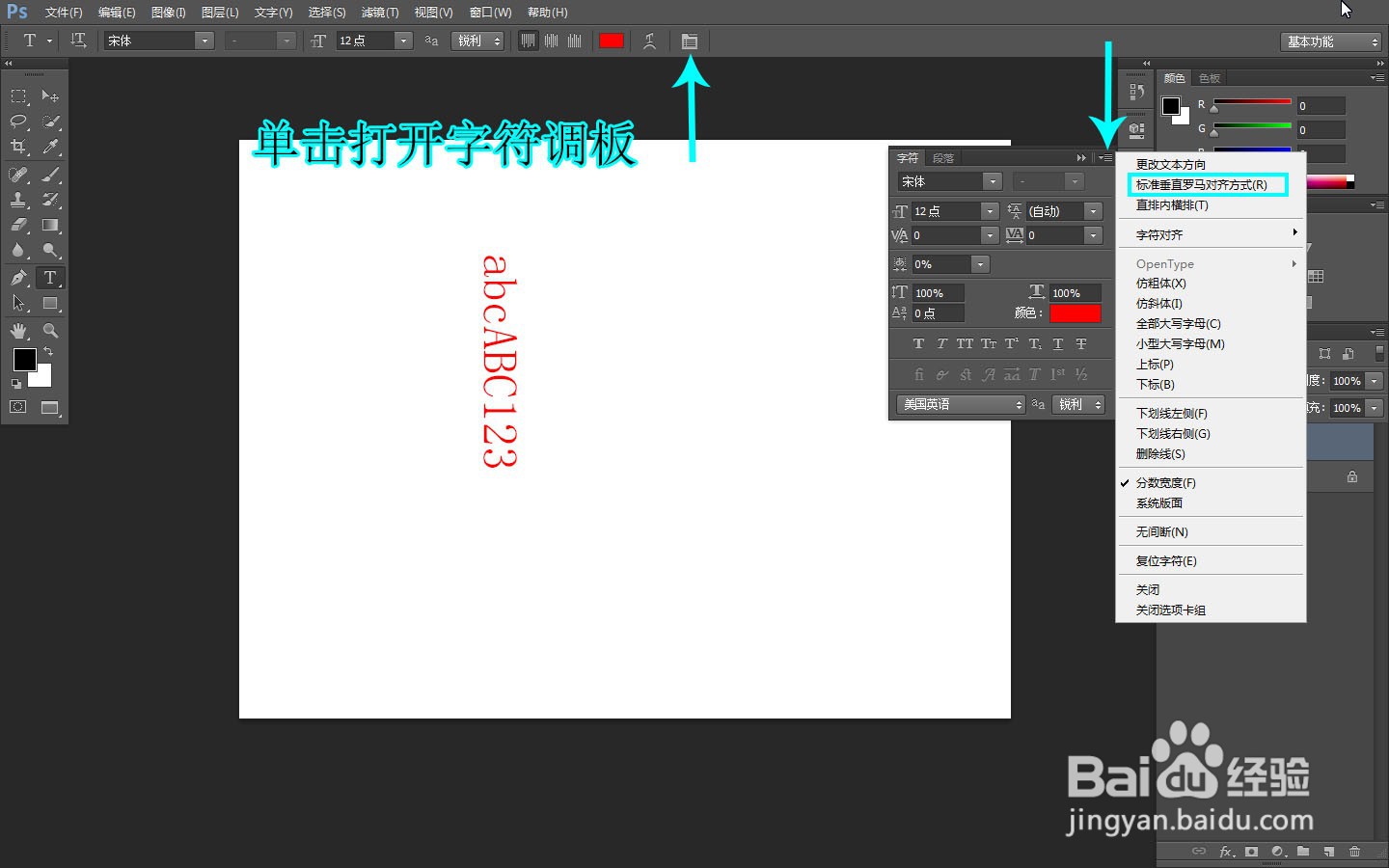Viewport: 1389px width, 868px height.
Task: Select the Rectangle shape tool
Action: [x=50, y=303]
